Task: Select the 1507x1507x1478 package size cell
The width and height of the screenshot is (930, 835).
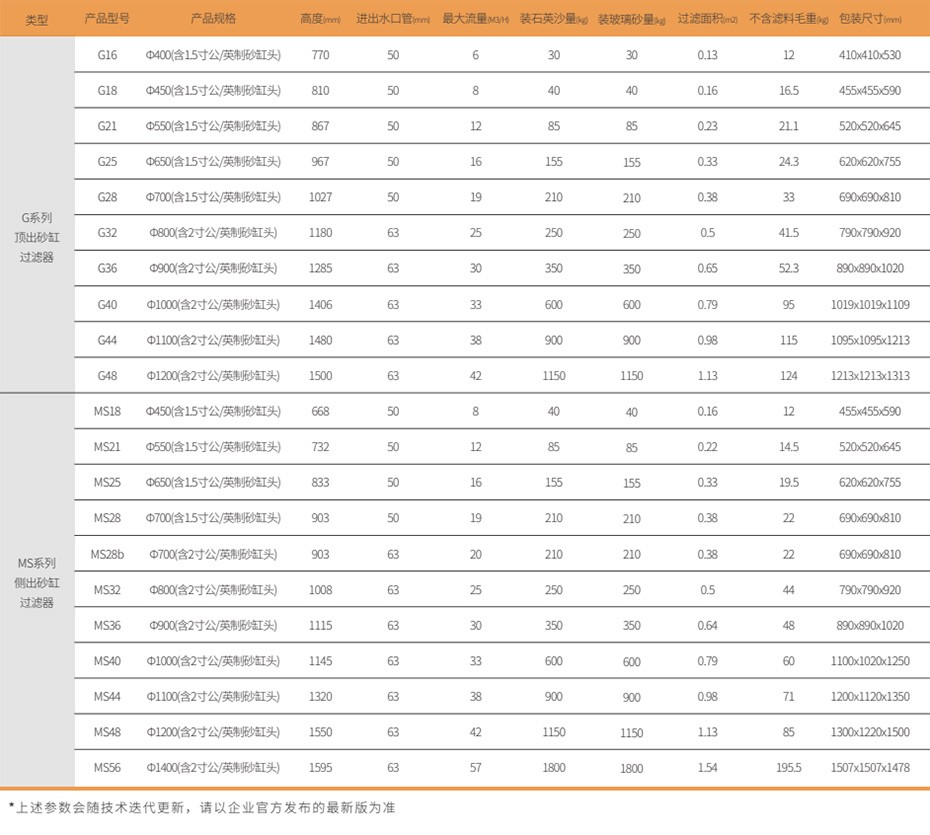Action: pos(869,768)
